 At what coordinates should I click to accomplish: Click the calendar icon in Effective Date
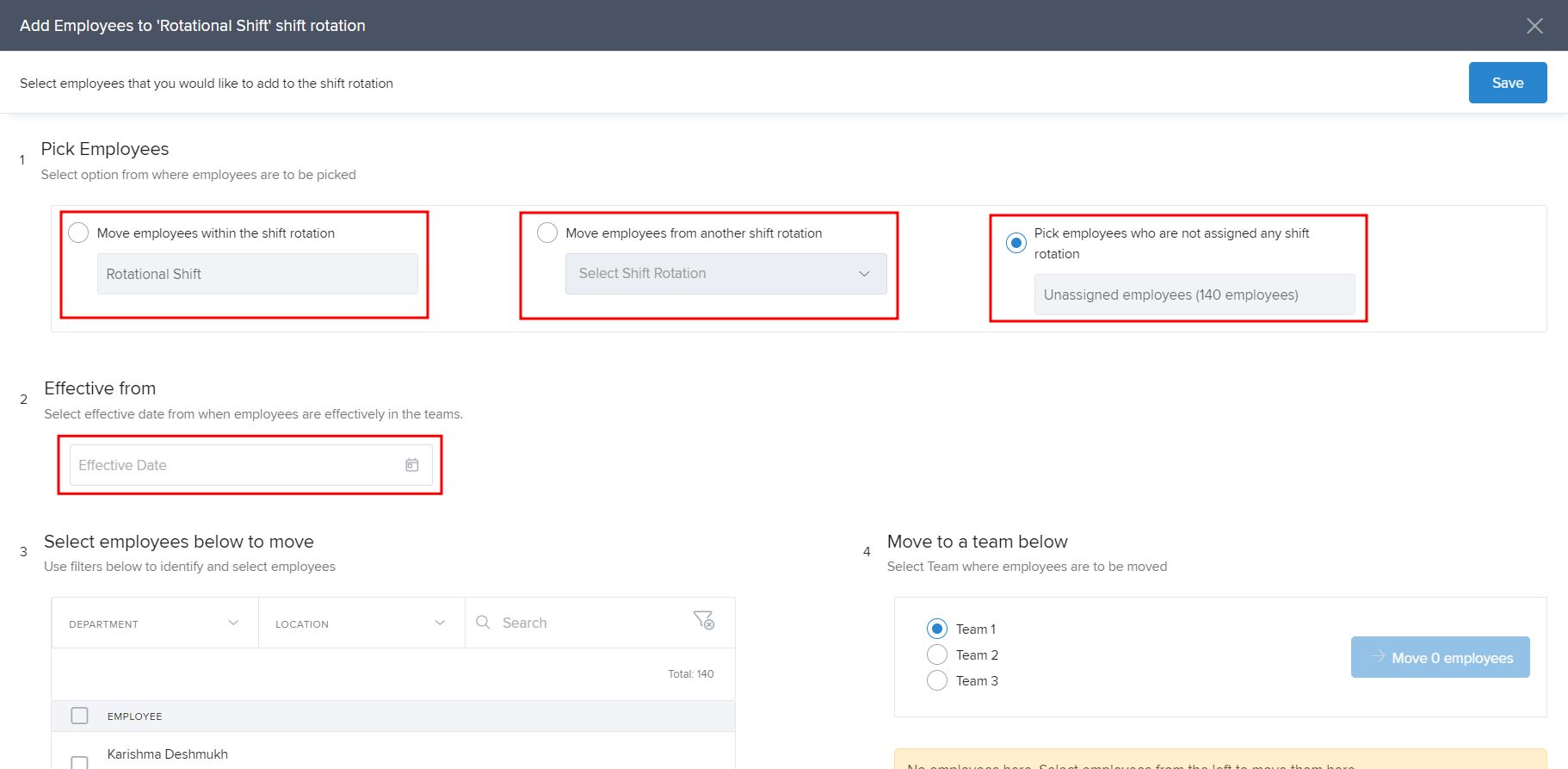(412, 465)
